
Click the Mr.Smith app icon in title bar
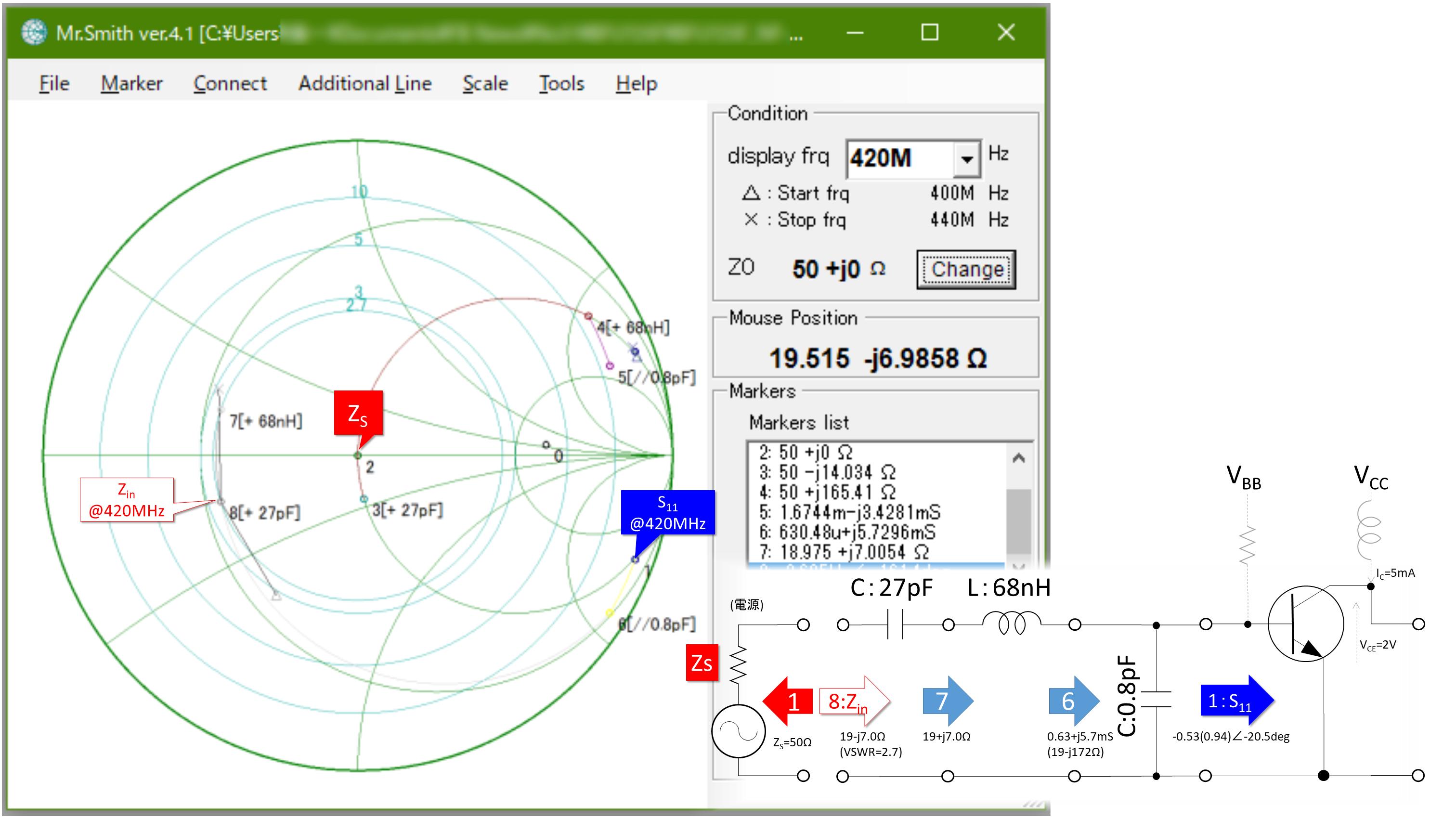[35, 32]
